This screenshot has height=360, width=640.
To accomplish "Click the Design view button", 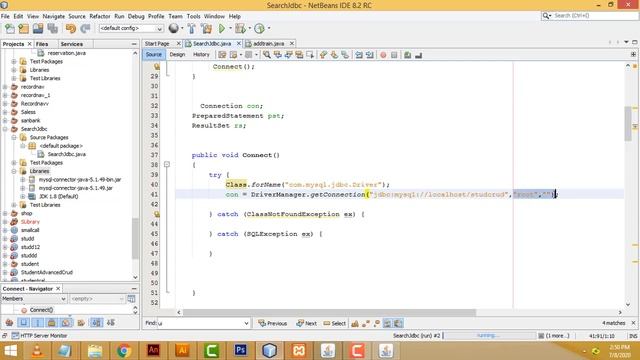I will pos(177,55).
